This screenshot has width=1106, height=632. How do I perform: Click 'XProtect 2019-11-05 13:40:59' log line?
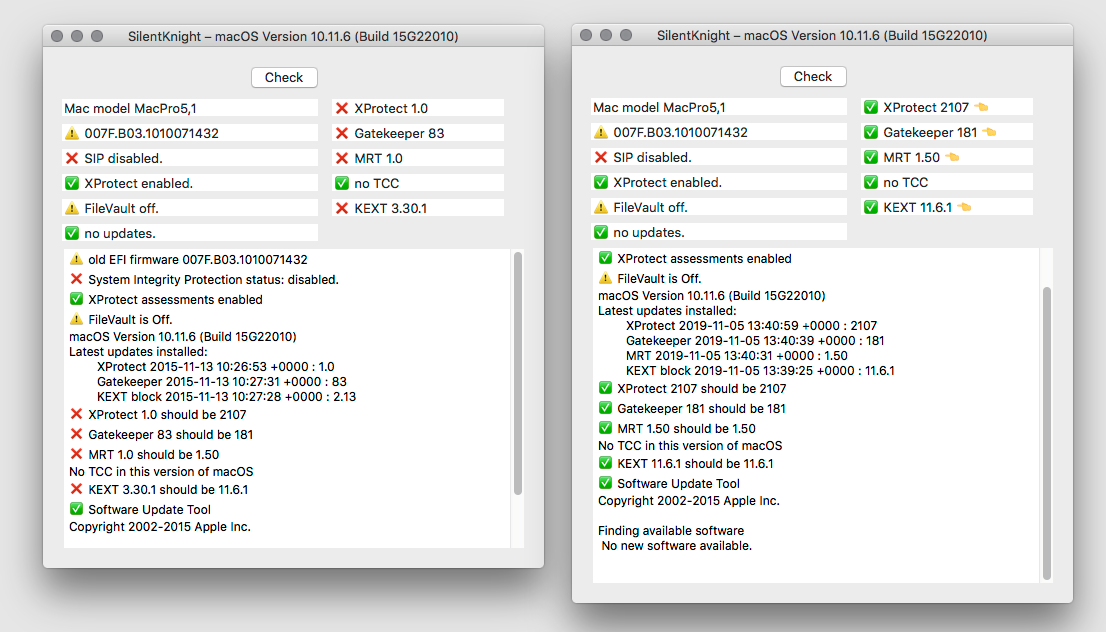tap(752, 326)
